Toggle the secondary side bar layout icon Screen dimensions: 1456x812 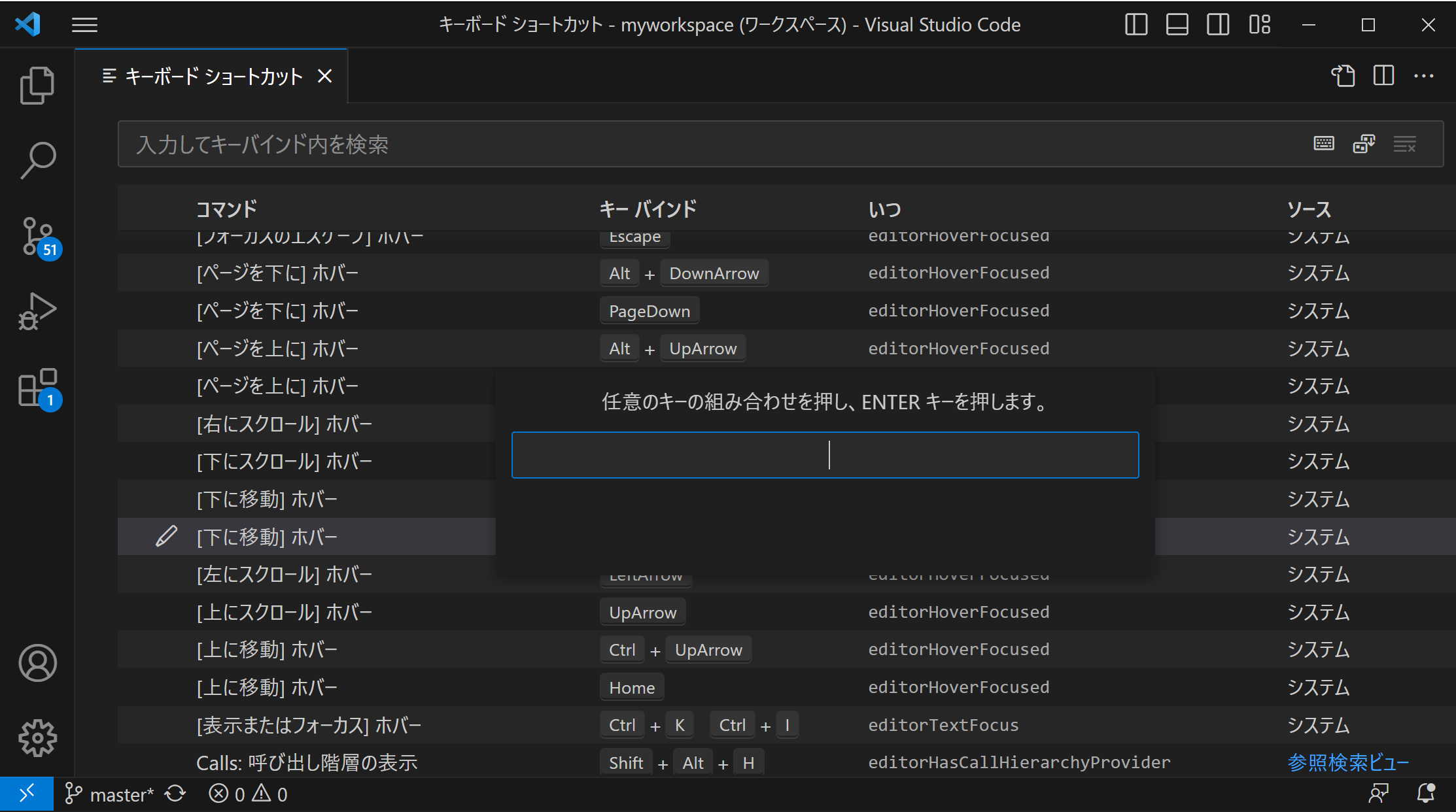coord(1218,25)
